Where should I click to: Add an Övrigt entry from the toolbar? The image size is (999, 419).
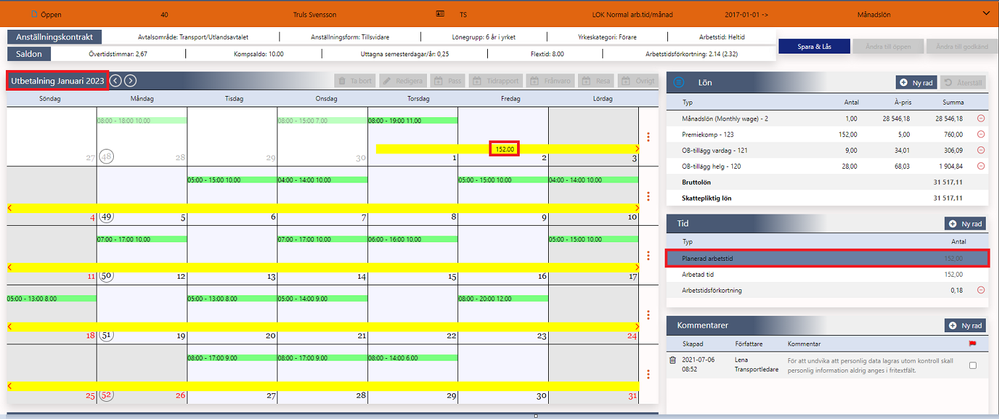pyautogui.click(x=638, y=82)
